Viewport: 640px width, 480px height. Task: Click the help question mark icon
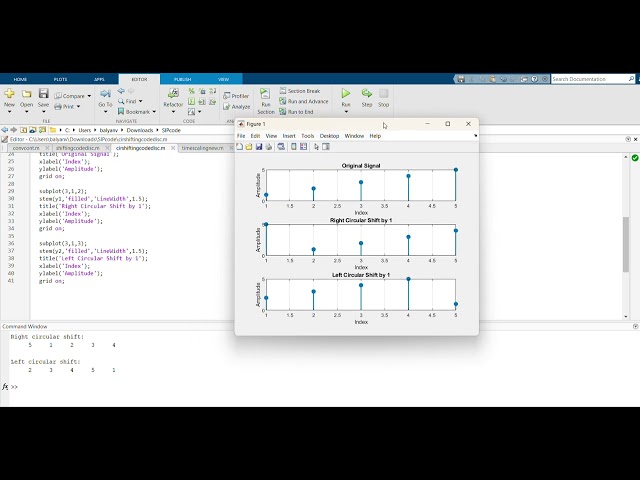(535, 79)
